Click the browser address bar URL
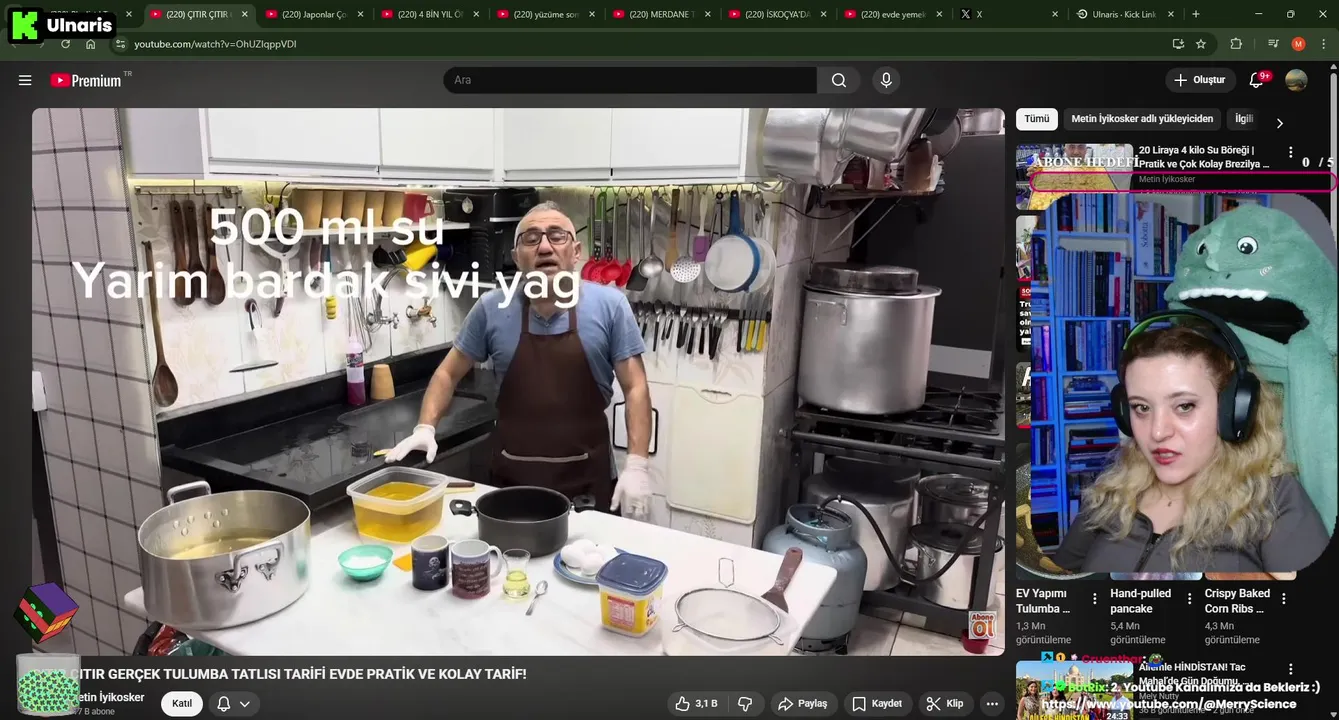The image size is (1339, 720). 215,44
